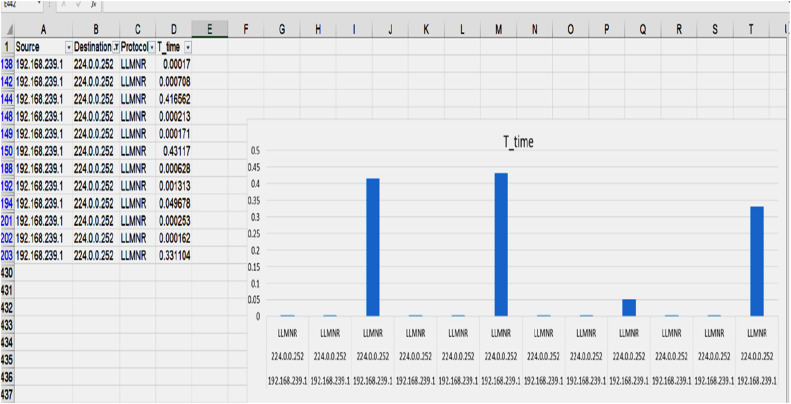Click cell with value 0.001313
Screen dimensions: 791x404
174,186
